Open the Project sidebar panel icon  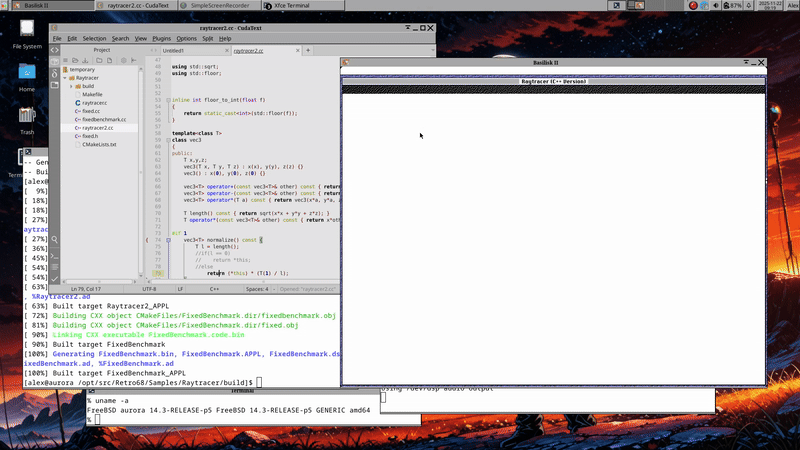[55, 62]
